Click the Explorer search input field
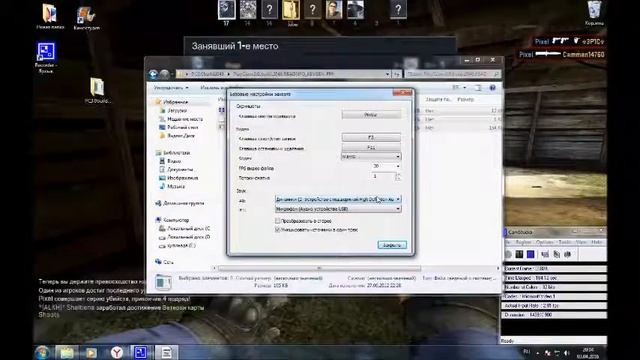The height and width of the screenshot is (360, 640). point(452,74)
